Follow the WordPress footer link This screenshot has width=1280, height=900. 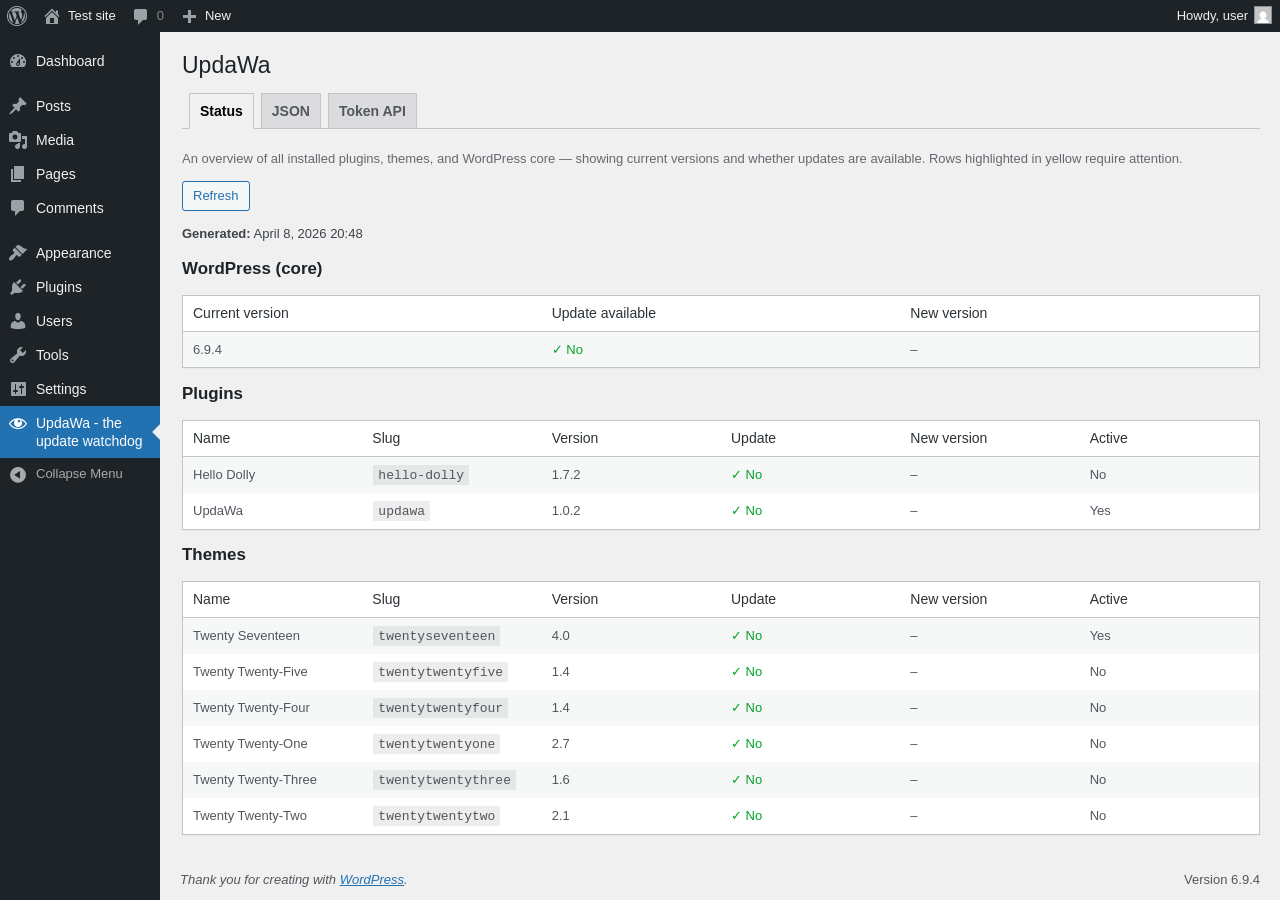(371, 880)
